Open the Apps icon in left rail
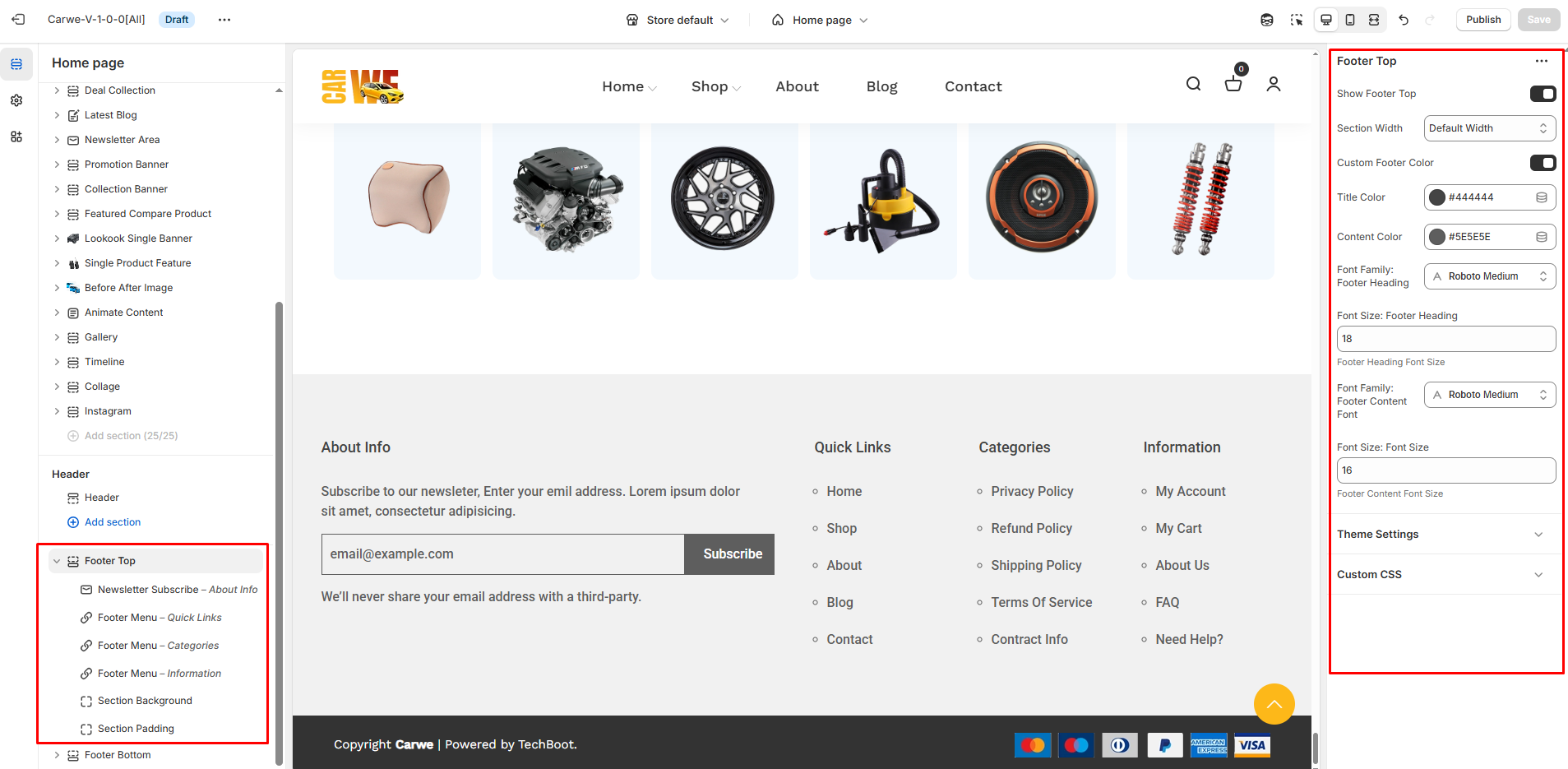1568x769 pixels. (16, 137)
